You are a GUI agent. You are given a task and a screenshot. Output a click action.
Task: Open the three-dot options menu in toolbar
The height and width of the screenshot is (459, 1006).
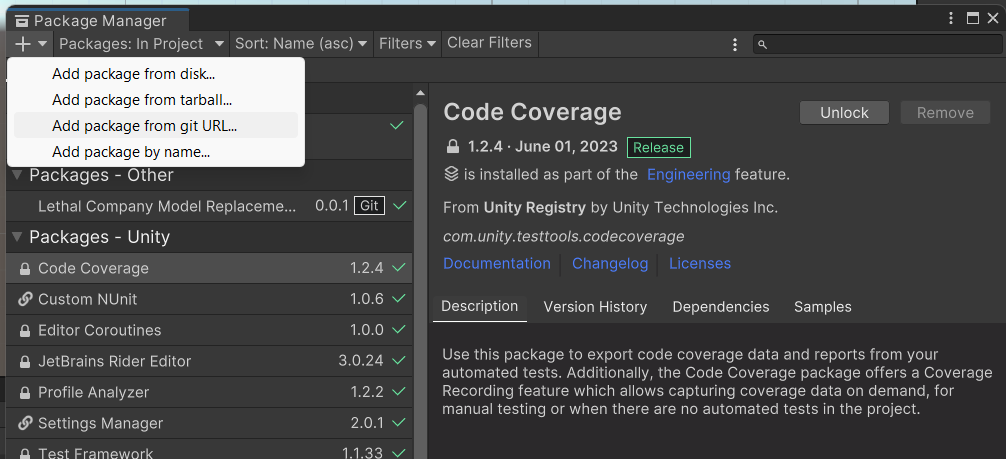(735, 44)
